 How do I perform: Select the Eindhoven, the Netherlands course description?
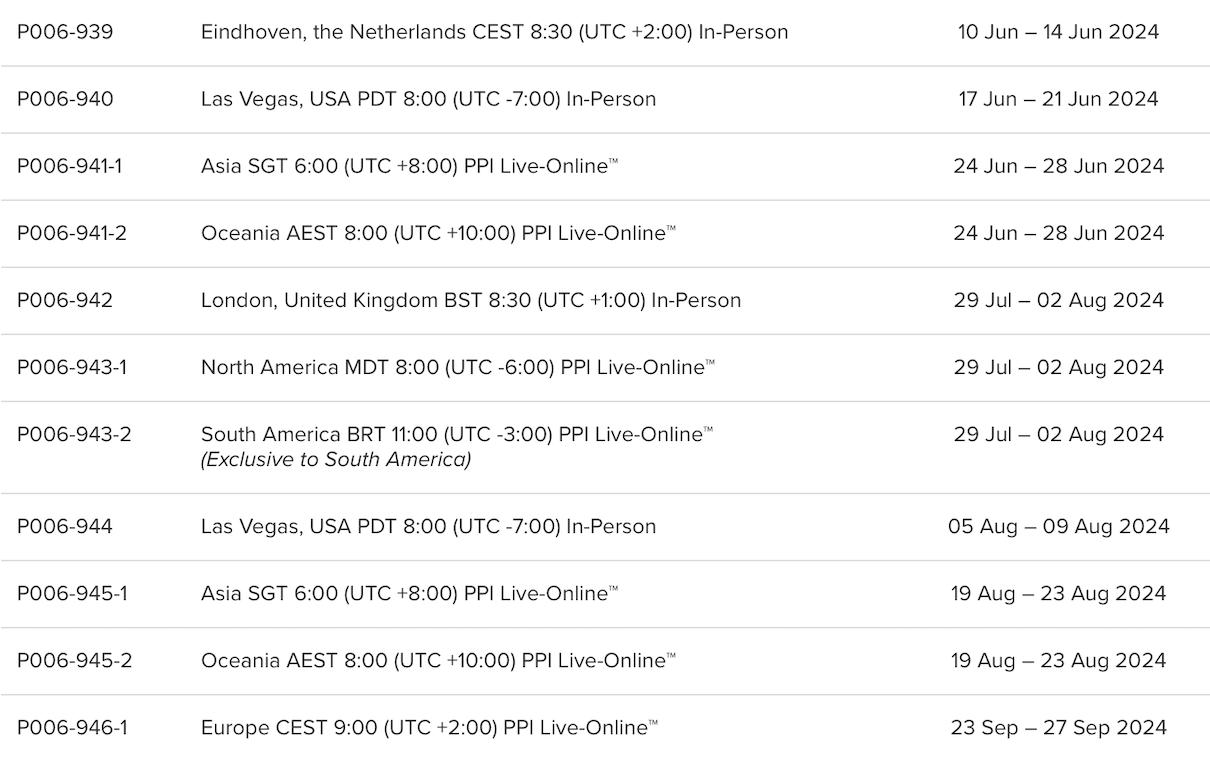(494, 32)
